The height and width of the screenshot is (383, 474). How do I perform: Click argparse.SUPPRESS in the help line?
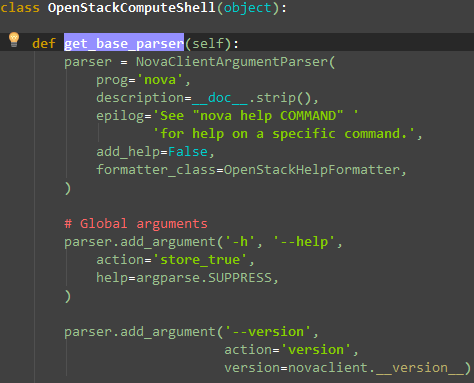coord(204,278)
